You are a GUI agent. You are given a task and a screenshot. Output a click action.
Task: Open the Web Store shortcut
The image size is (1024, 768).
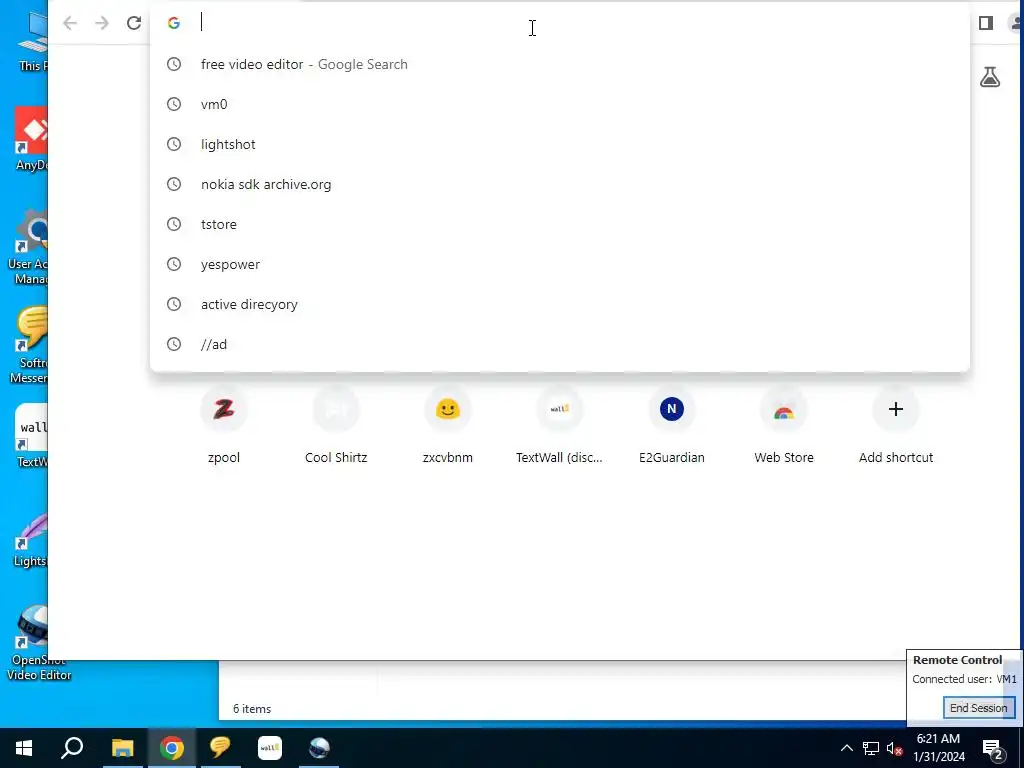pyautogui.click(x=784, y=426)
